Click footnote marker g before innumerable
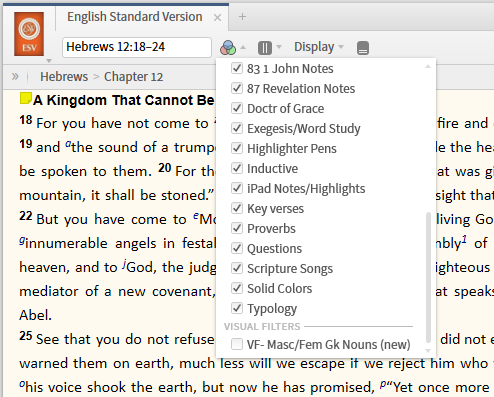This screenshot has height=397, width=494. click(22, 241)
